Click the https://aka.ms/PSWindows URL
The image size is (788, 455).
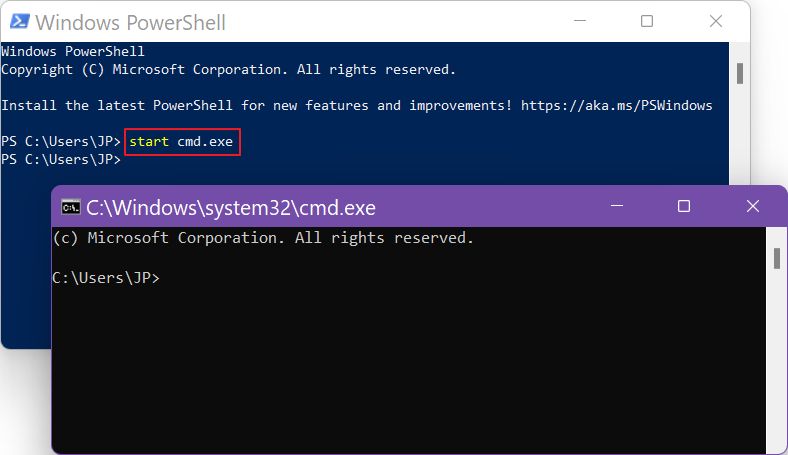[616, 106]
